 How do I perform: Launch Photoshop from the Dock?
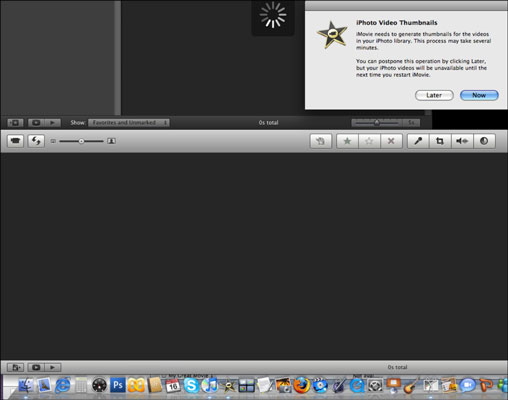(x=118, y=386)
